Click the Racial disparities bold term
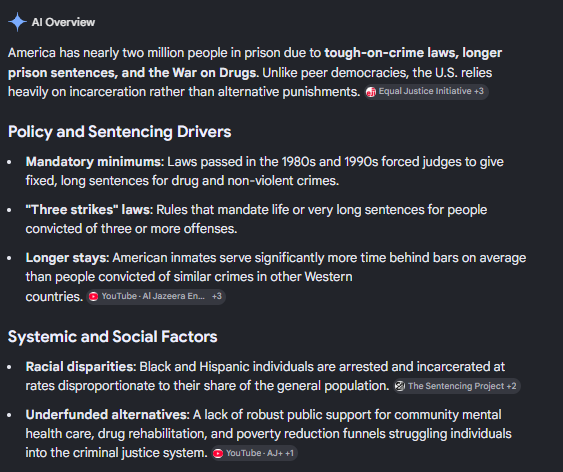Screen dimensions: 563x472 [81, 367]
